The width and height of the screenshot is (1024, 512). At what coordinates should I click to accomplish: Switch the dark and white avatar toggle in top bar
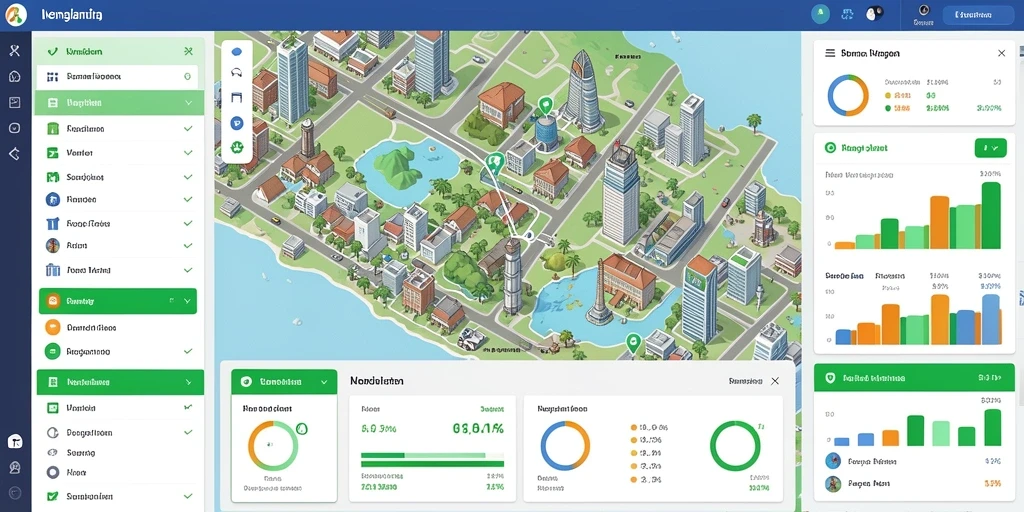pyautogui.click(x=874, y=14)
